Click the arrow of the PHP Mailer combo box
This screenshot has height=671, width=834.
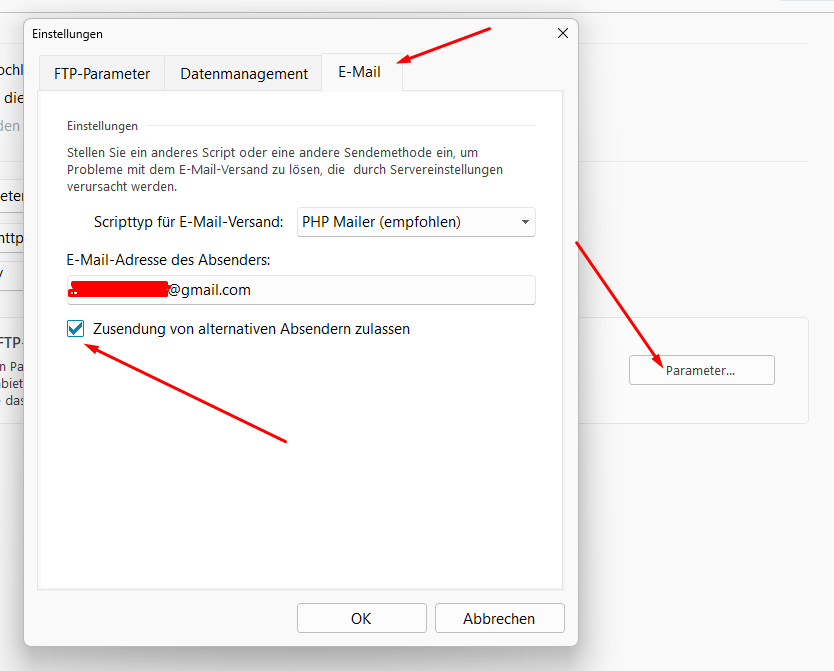click(525, 222)
